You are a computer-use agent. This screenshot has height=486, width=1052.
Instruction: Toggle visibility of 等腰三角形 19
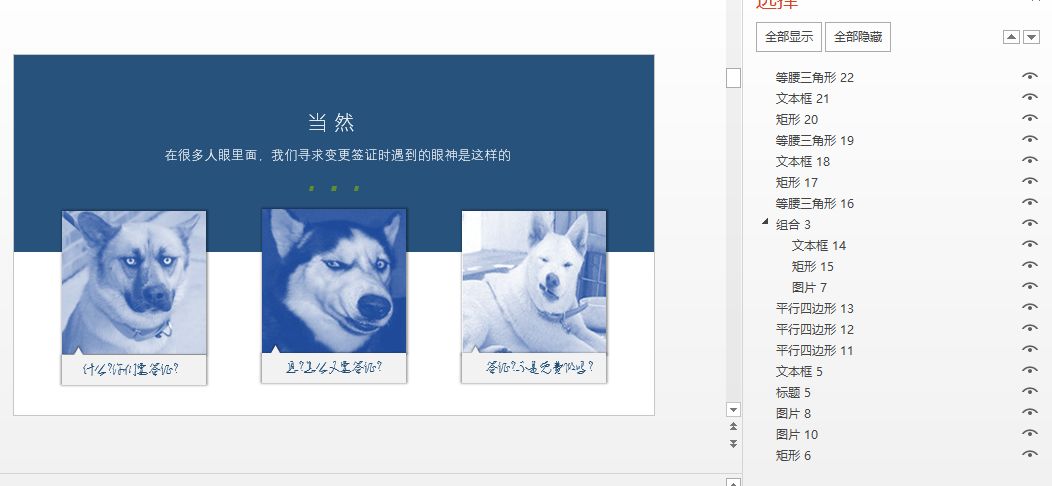coord(1029,140)
